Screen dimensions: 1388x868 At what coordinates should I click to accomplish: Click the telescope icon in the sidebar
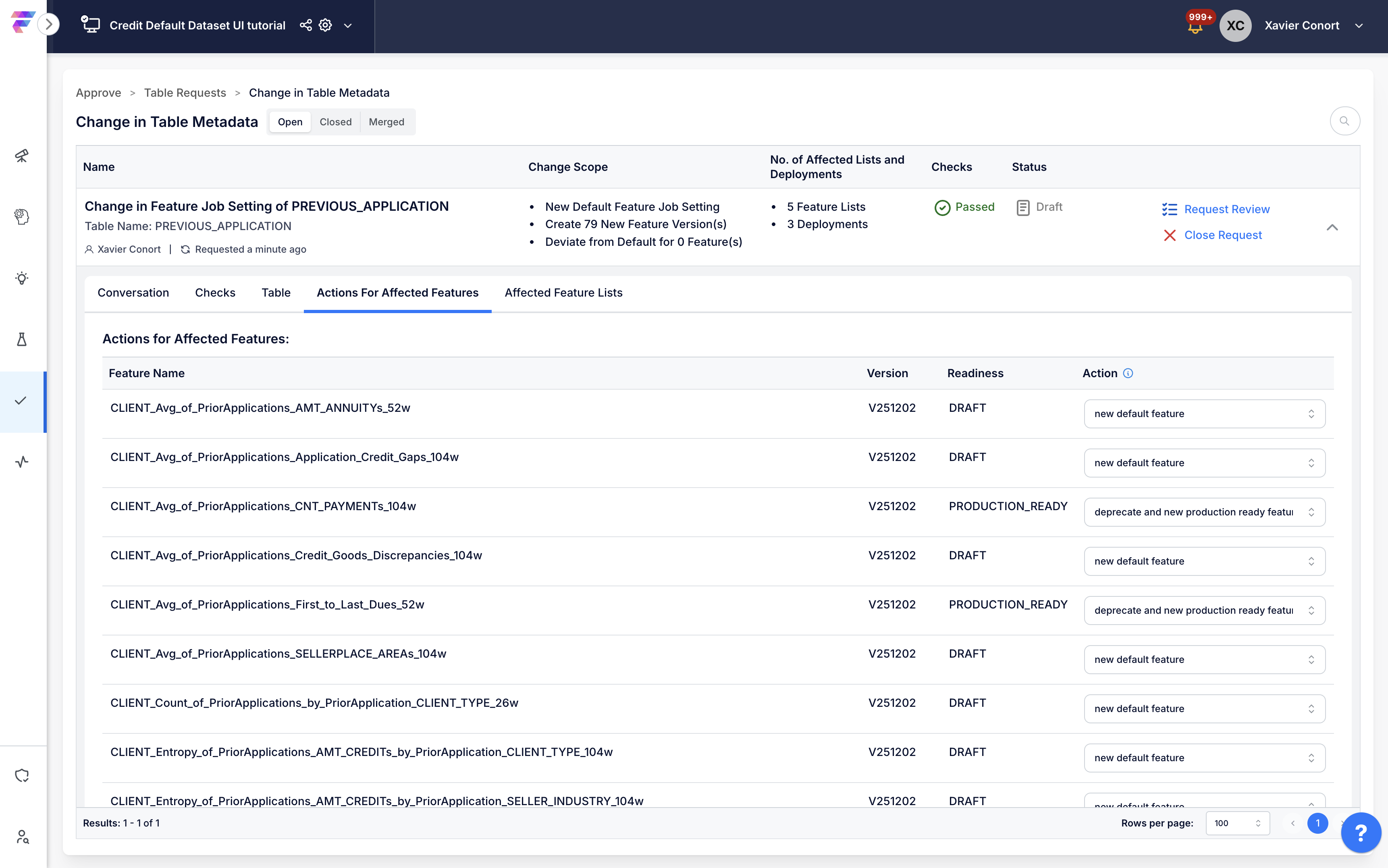[22, 156]
